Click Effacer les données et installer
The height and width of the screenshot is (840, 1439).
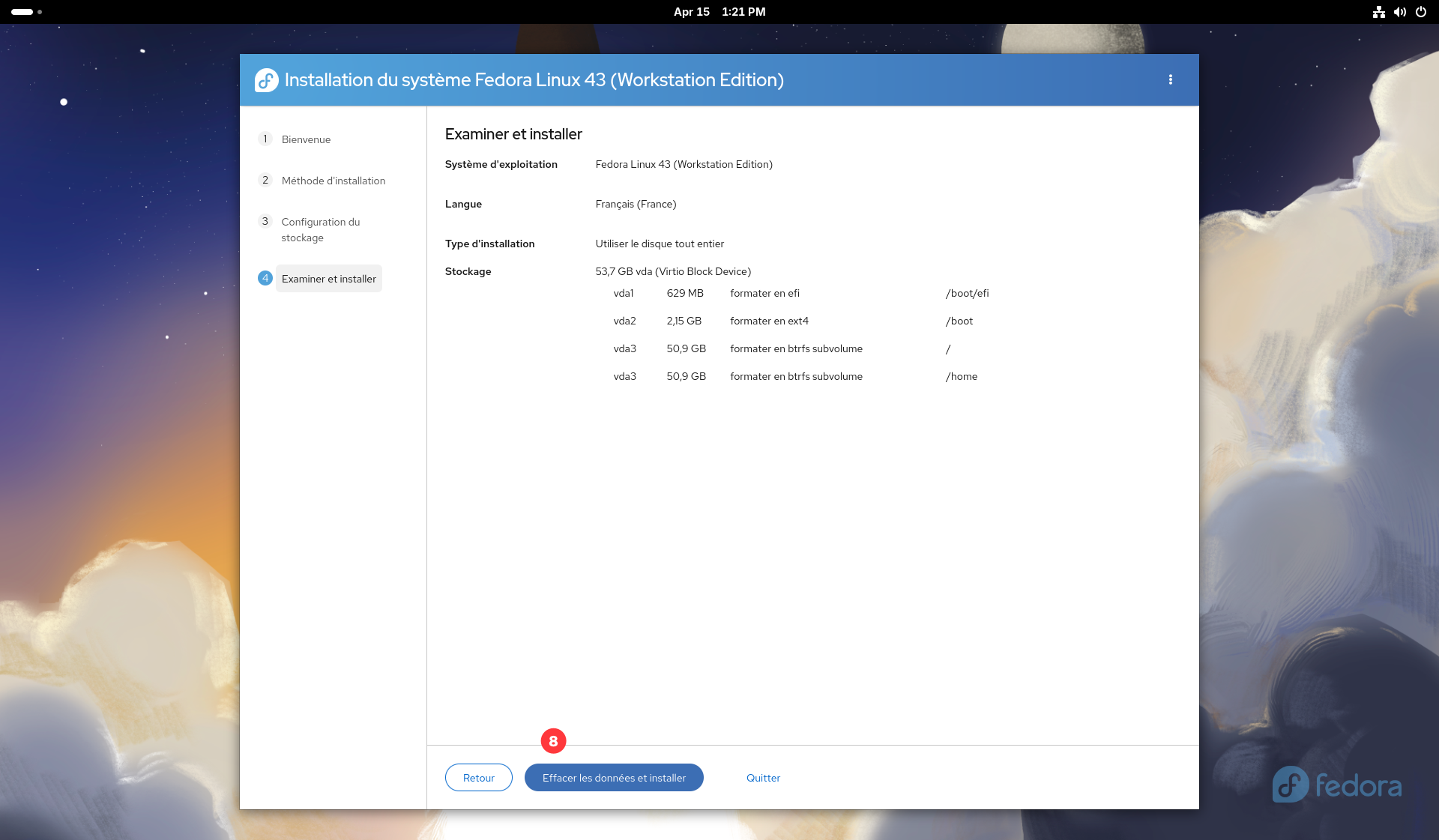coord(613,778)
